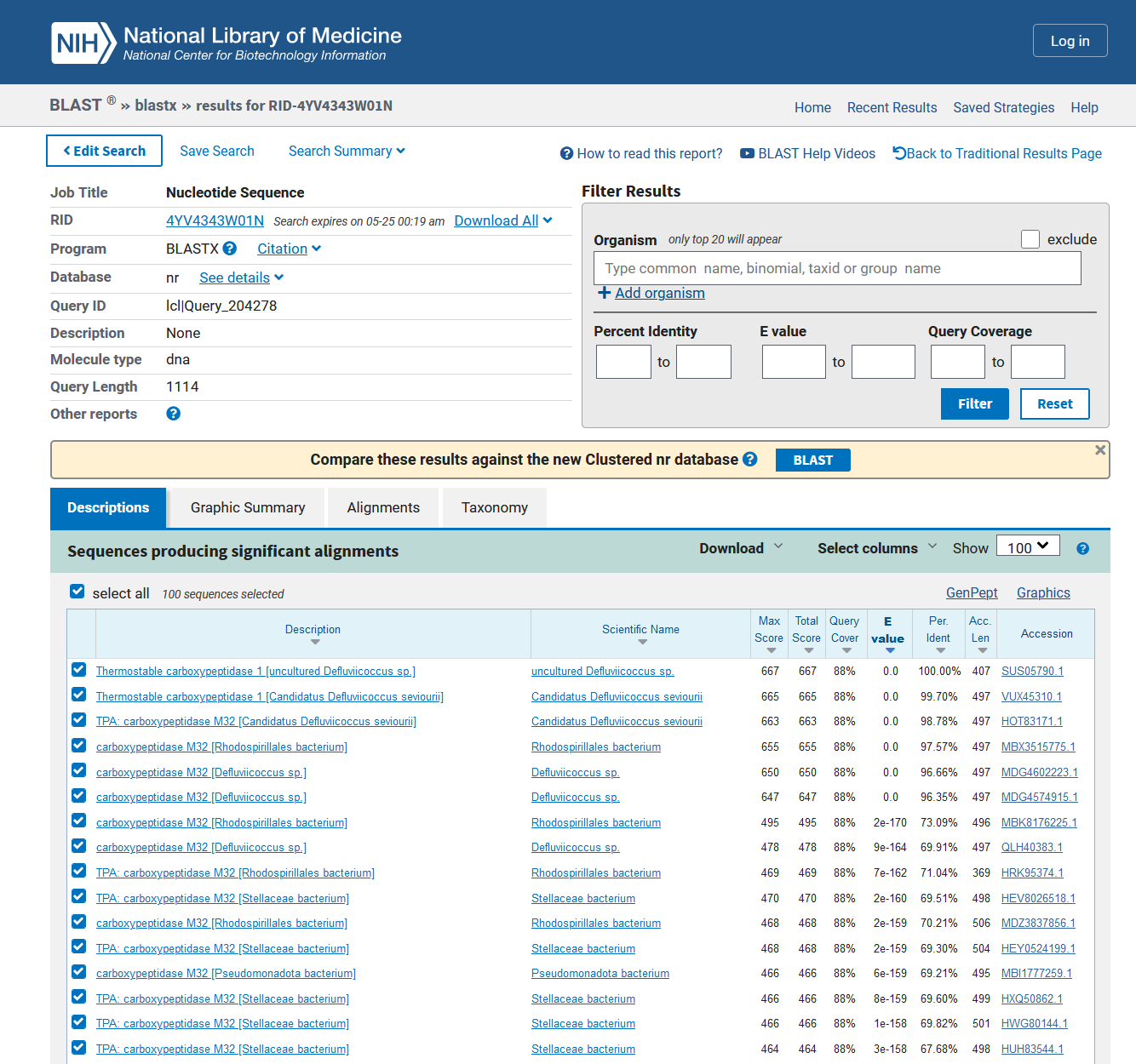
Task: Switch to the Graphic Summary tab
Action: click(248, 507)
